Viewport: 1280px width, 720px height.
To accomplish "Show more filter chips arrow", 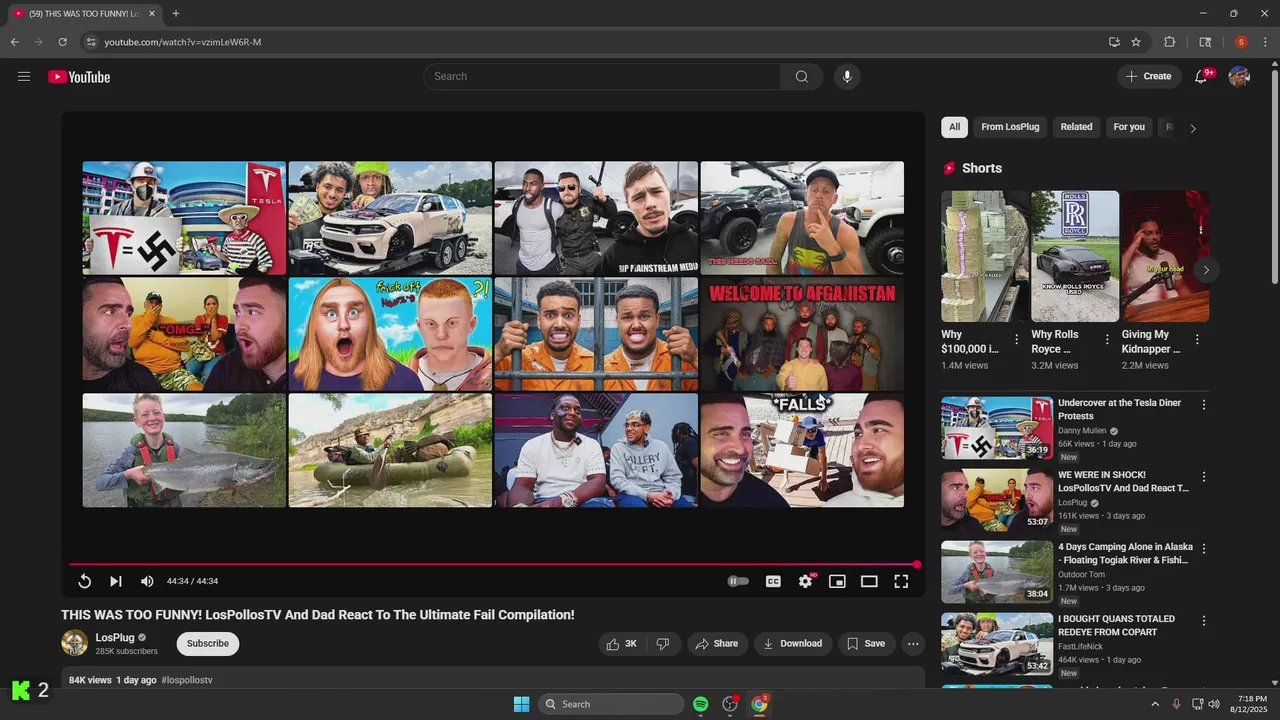I will tap(1192, 128).
